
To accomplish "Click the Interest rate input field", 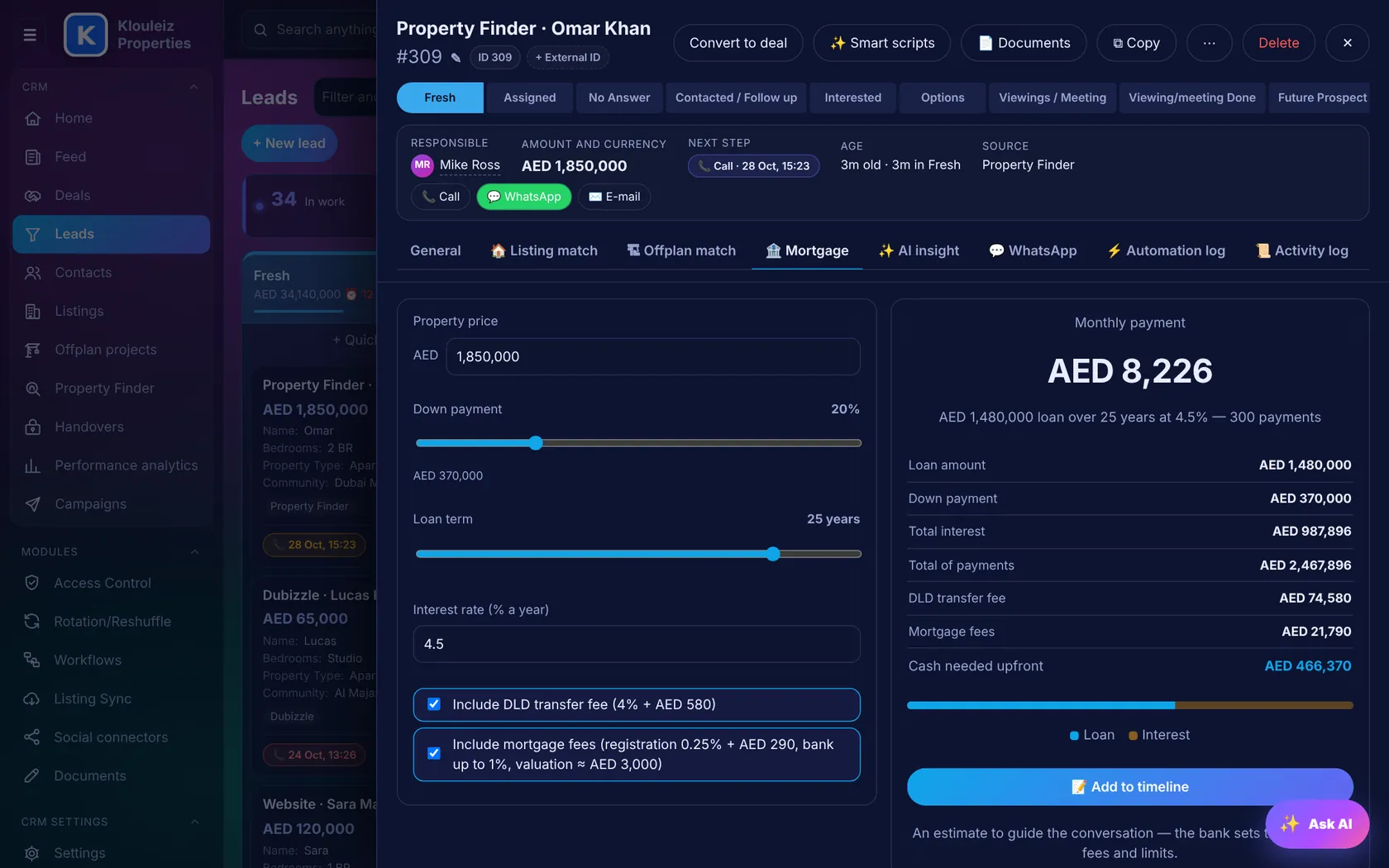I will pyautogui.click(x=637, y=644).
